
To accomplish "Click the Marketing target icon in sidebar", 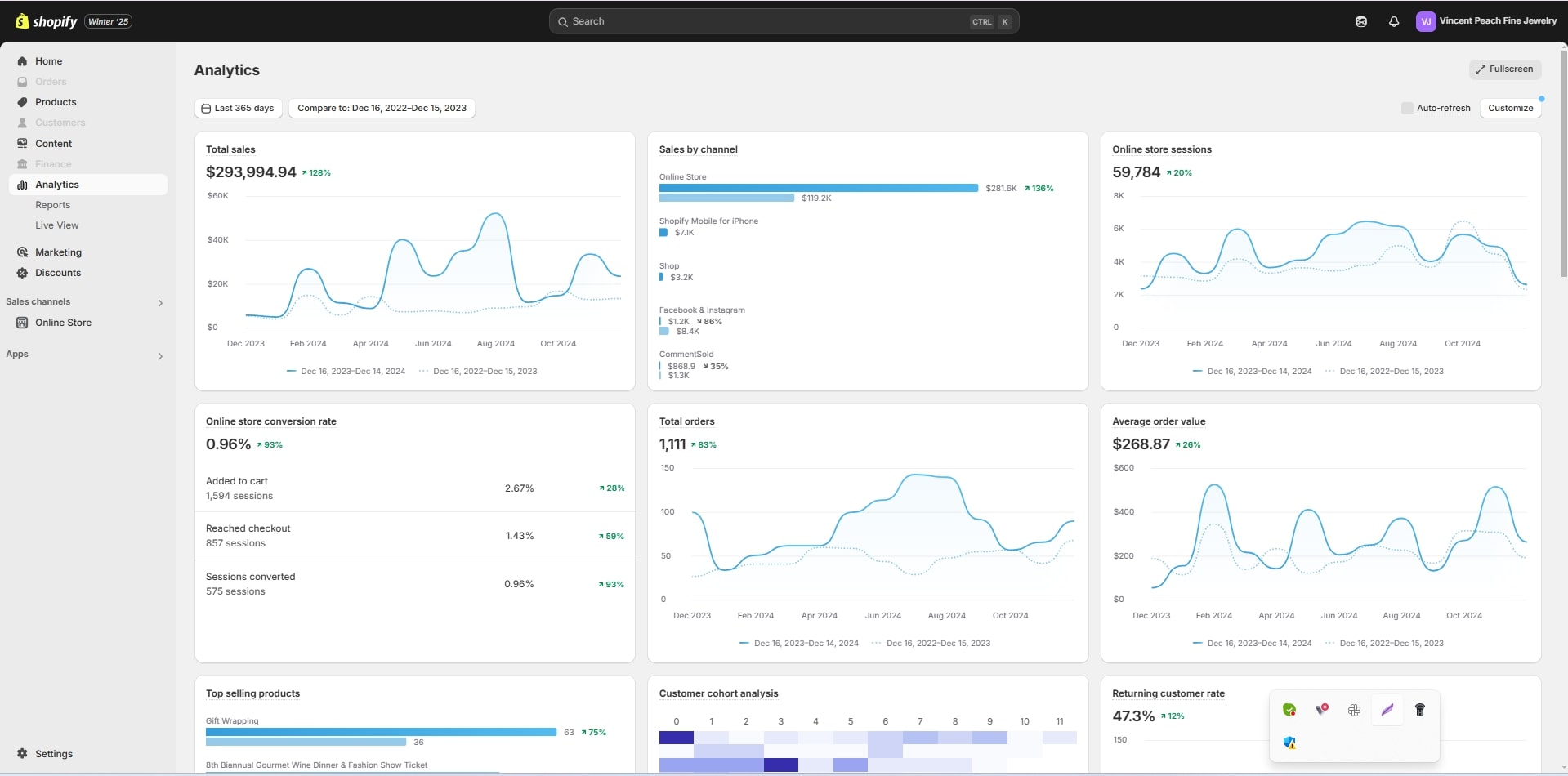I will click(x=22, y=252).
